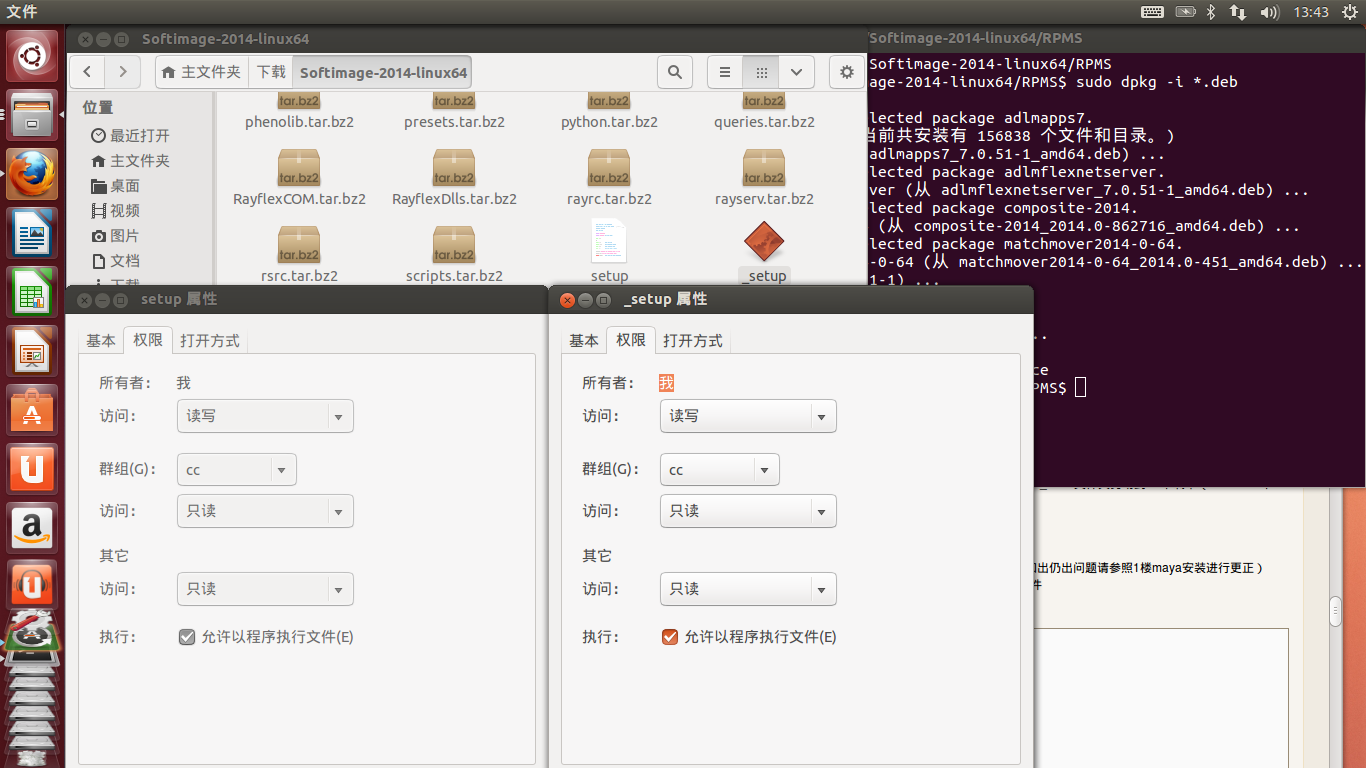Screen dimensions: 1366x768
Task: Toggle execute permission in setup properties
Action: (187, 637)
